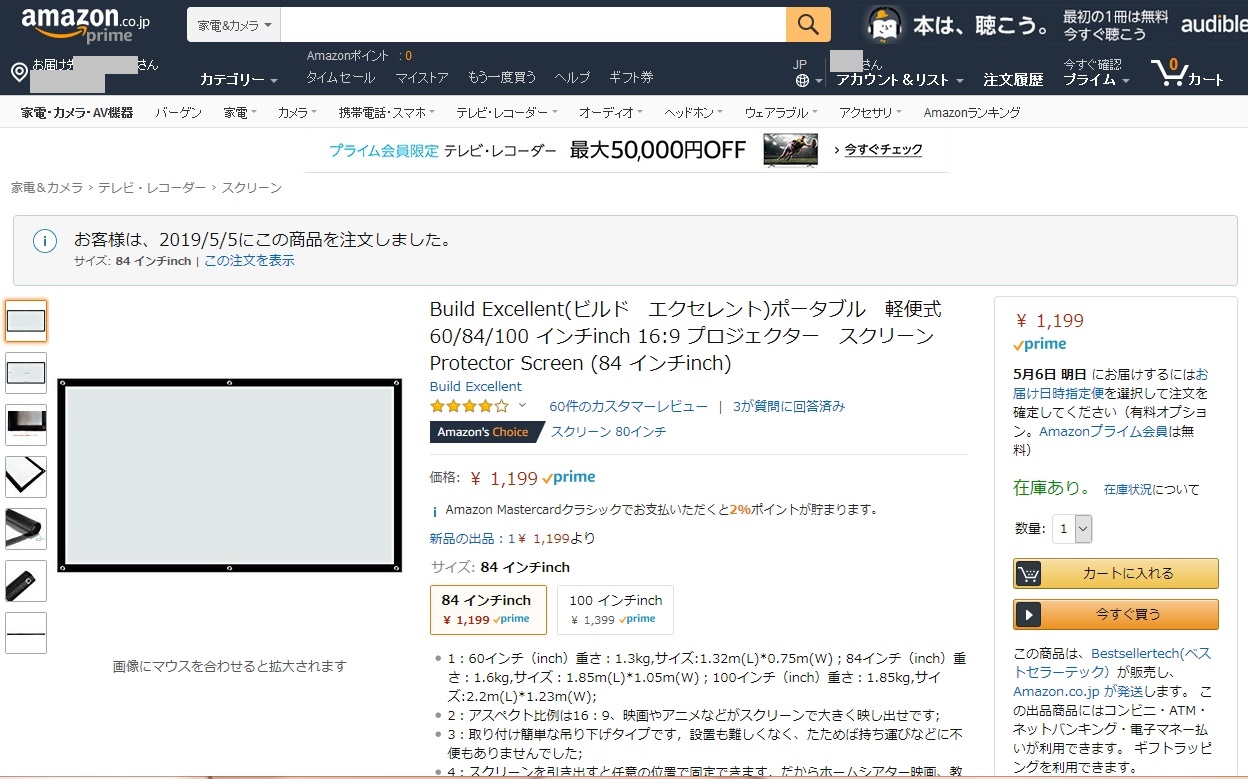Click the info icon in order notice
This screenshot has height=779, width=1248.
pos(44,241)
